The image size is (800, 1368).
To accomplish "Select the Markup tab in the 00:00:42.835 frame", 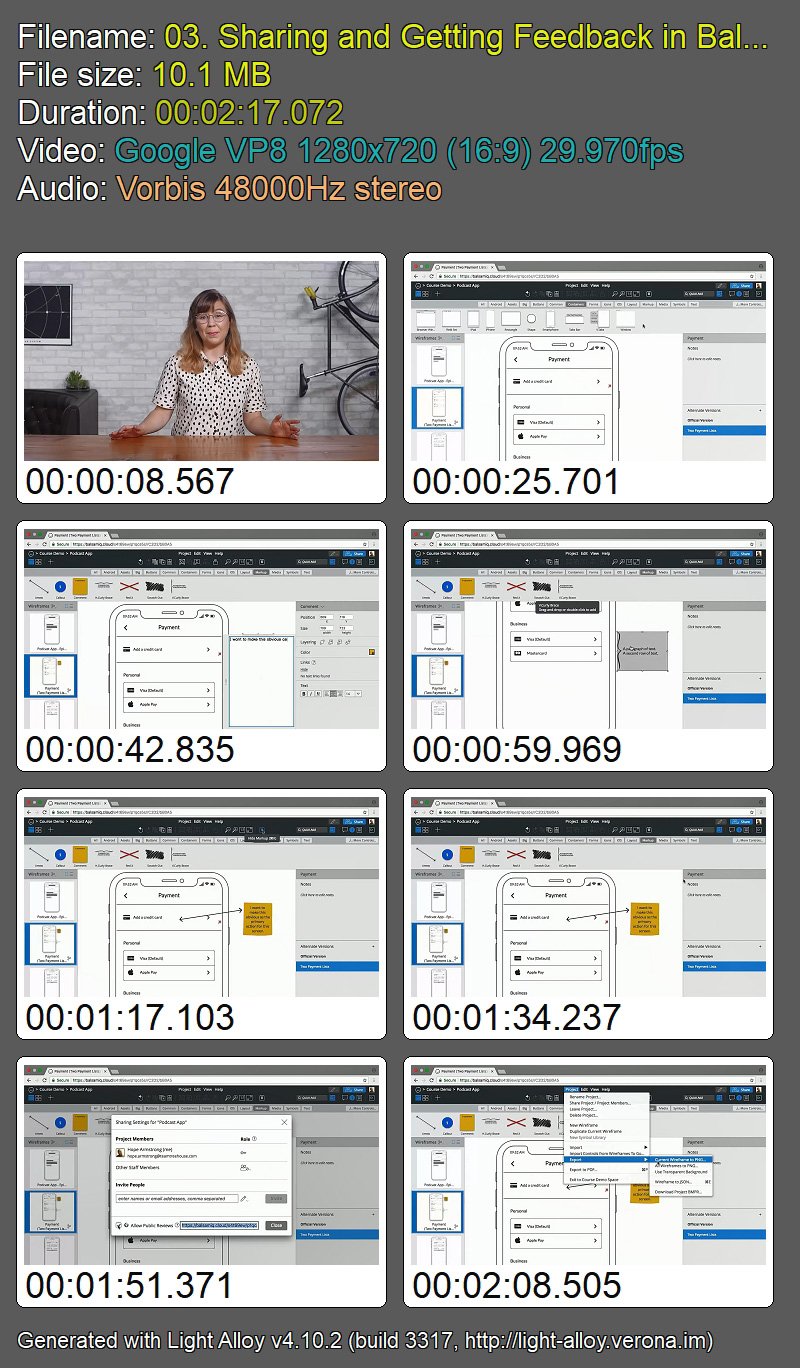I will (x=261, y=572).
